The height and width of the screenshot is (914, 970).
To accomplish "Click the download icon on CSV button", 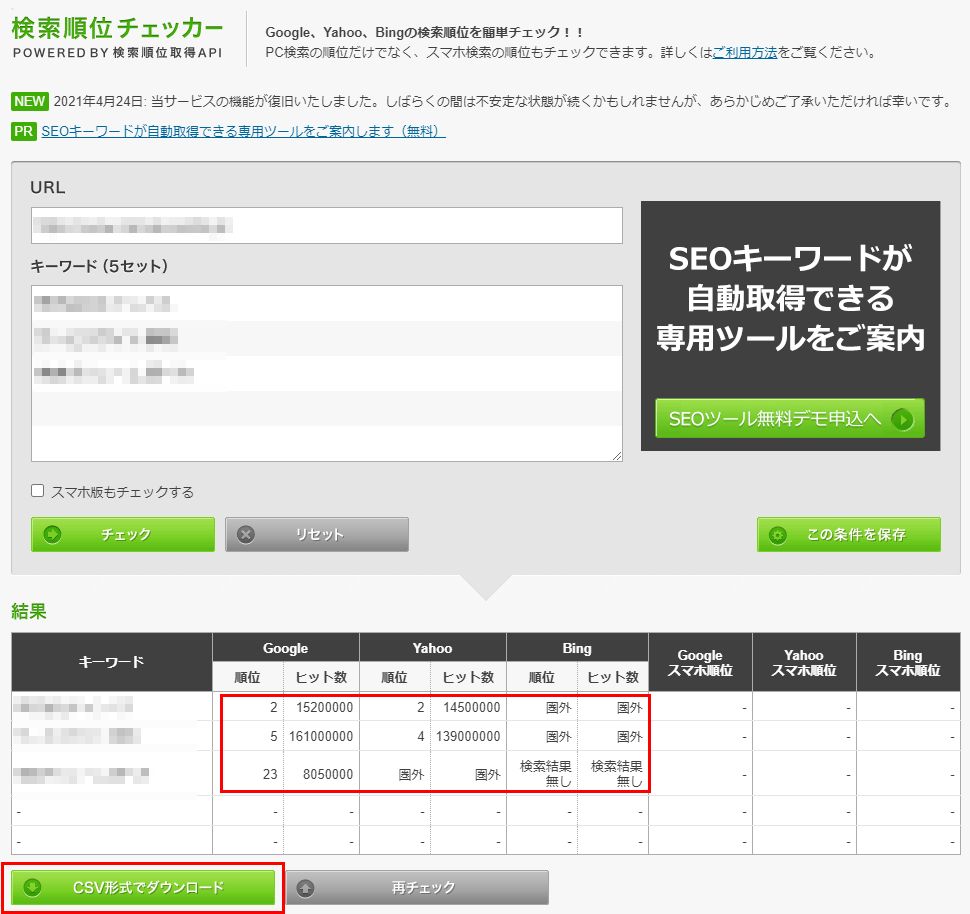I will (x=32, y=887).
